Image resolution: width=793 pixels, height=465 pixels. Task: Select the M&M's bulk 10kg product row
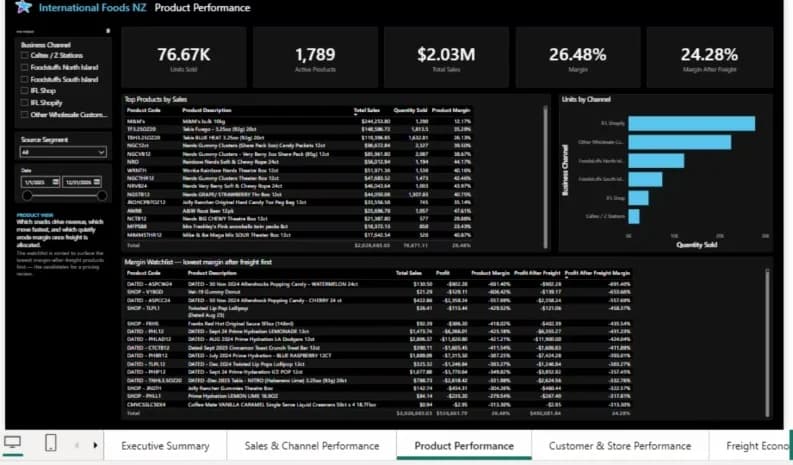pos(298,121)
